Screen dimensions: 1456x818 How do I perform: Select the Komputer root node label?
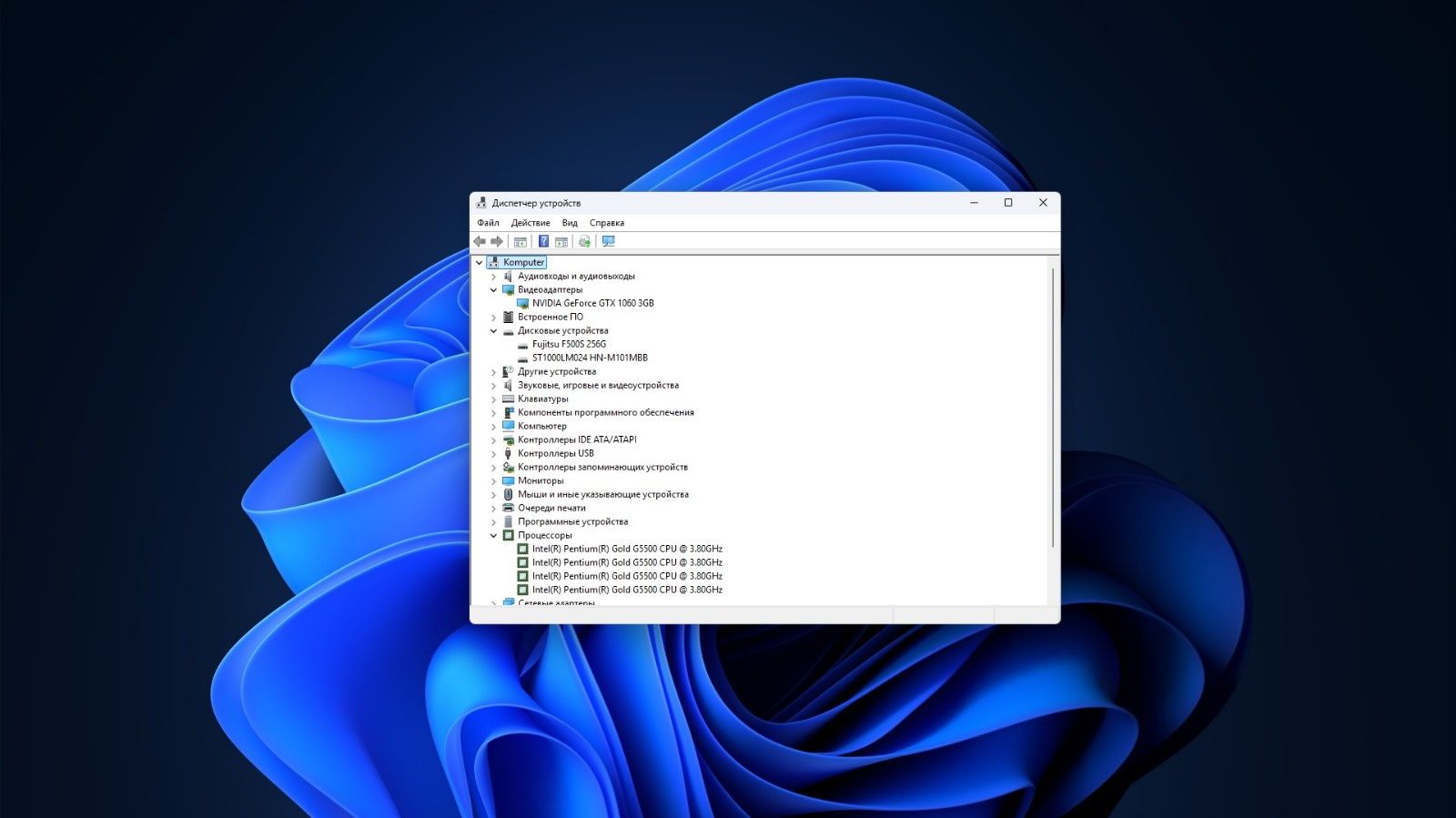(x=524, y=262)
